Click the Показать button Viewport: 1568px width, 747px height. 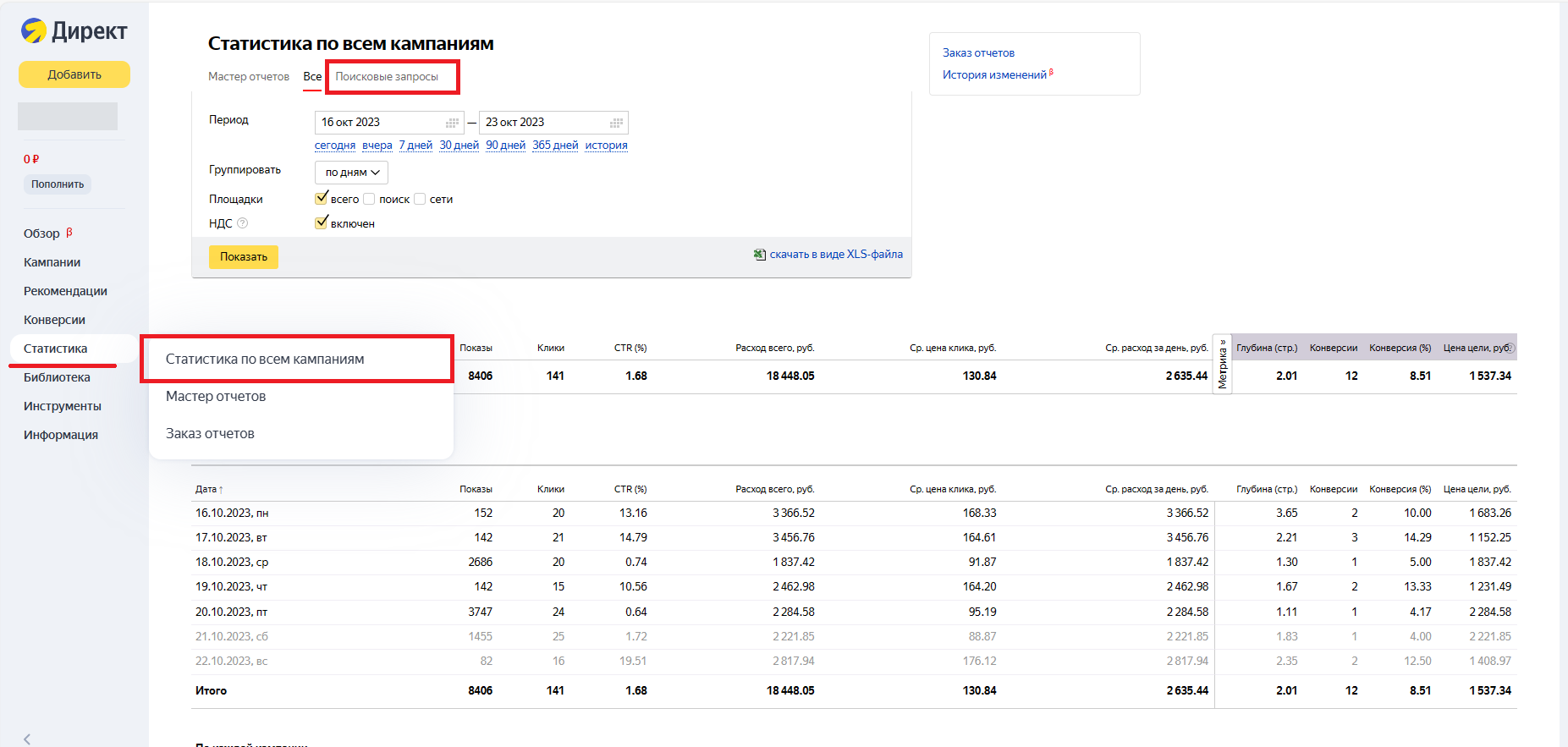tap(244, 256)
